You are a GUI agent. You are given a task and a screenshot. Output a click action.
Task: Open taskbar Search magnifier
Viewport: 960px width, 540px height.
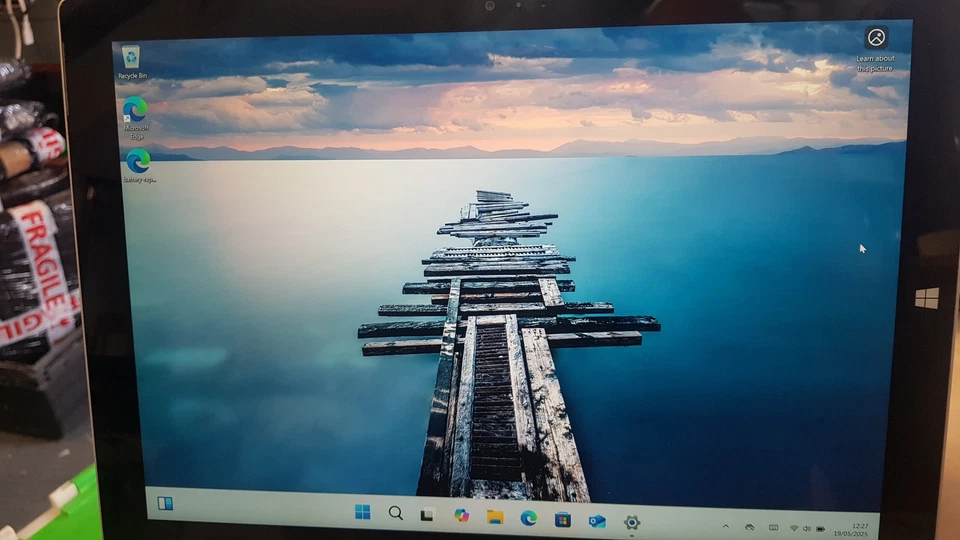tap(396, 513)
